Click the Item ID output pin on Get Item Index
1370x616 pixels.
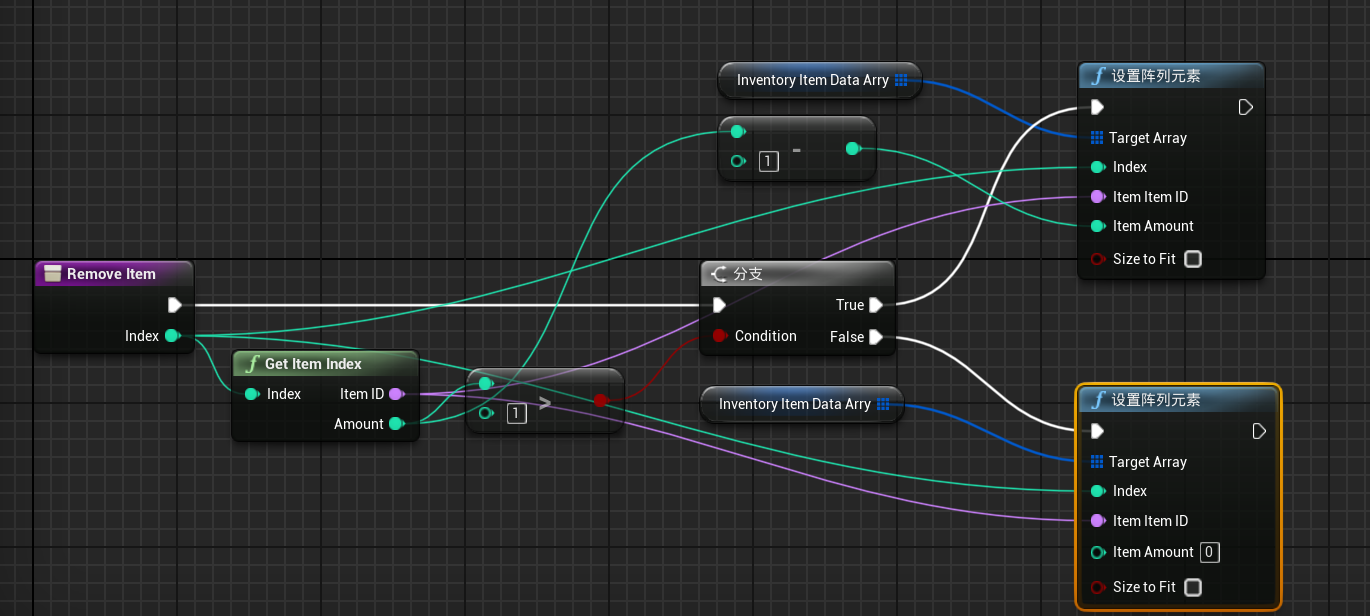click(x=396, y=394)
